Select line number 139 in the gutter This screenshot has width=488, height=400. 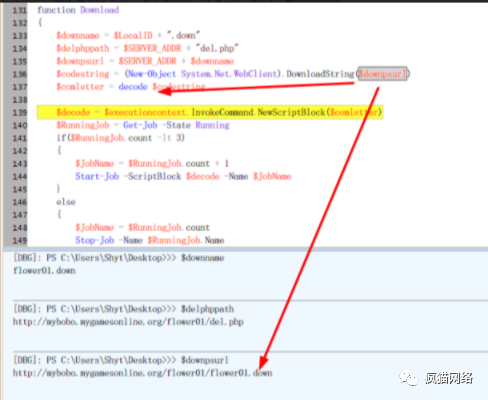20,113
